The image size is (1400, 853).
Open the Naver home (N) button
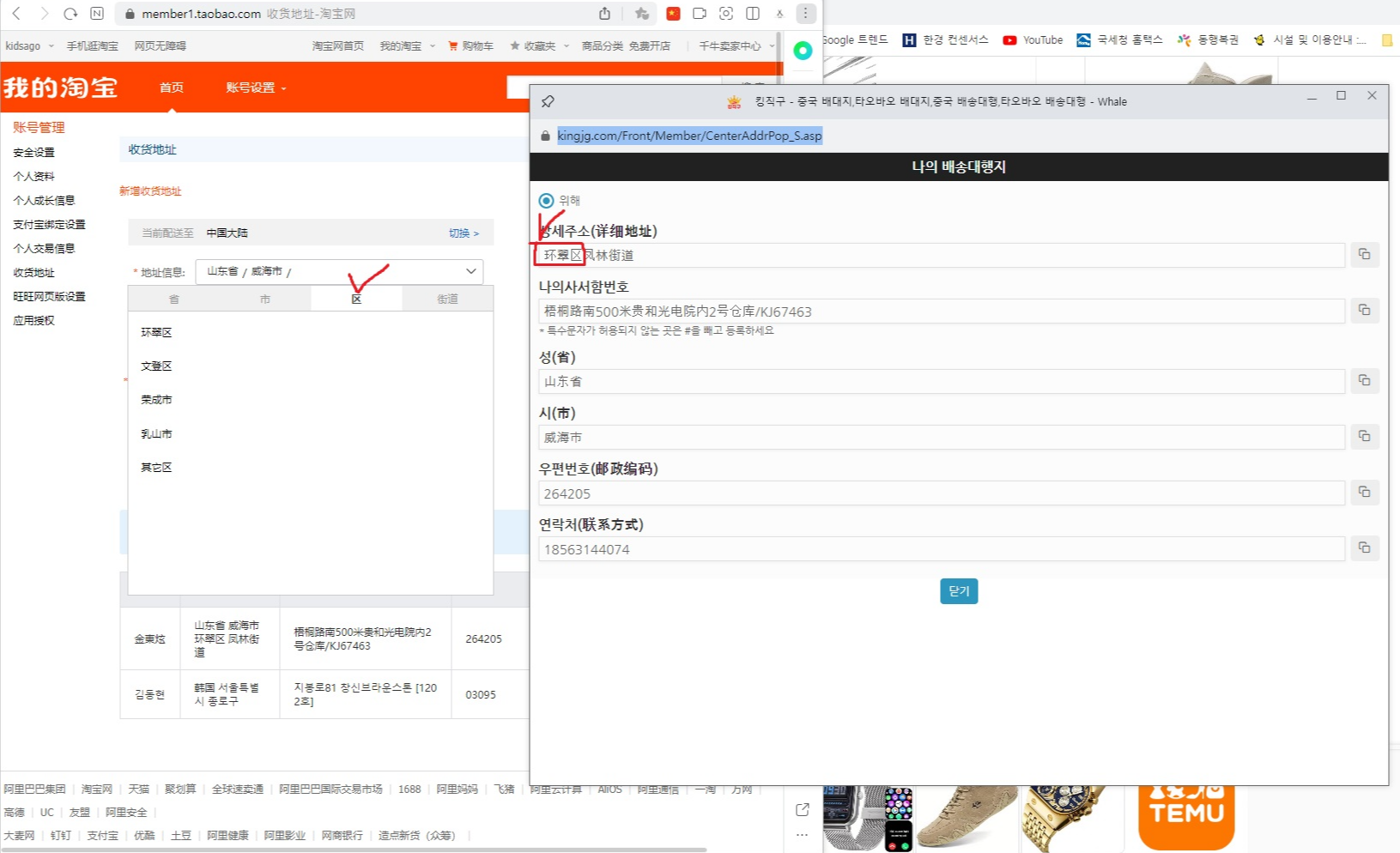pyautogui.click(x=97, y=14)
